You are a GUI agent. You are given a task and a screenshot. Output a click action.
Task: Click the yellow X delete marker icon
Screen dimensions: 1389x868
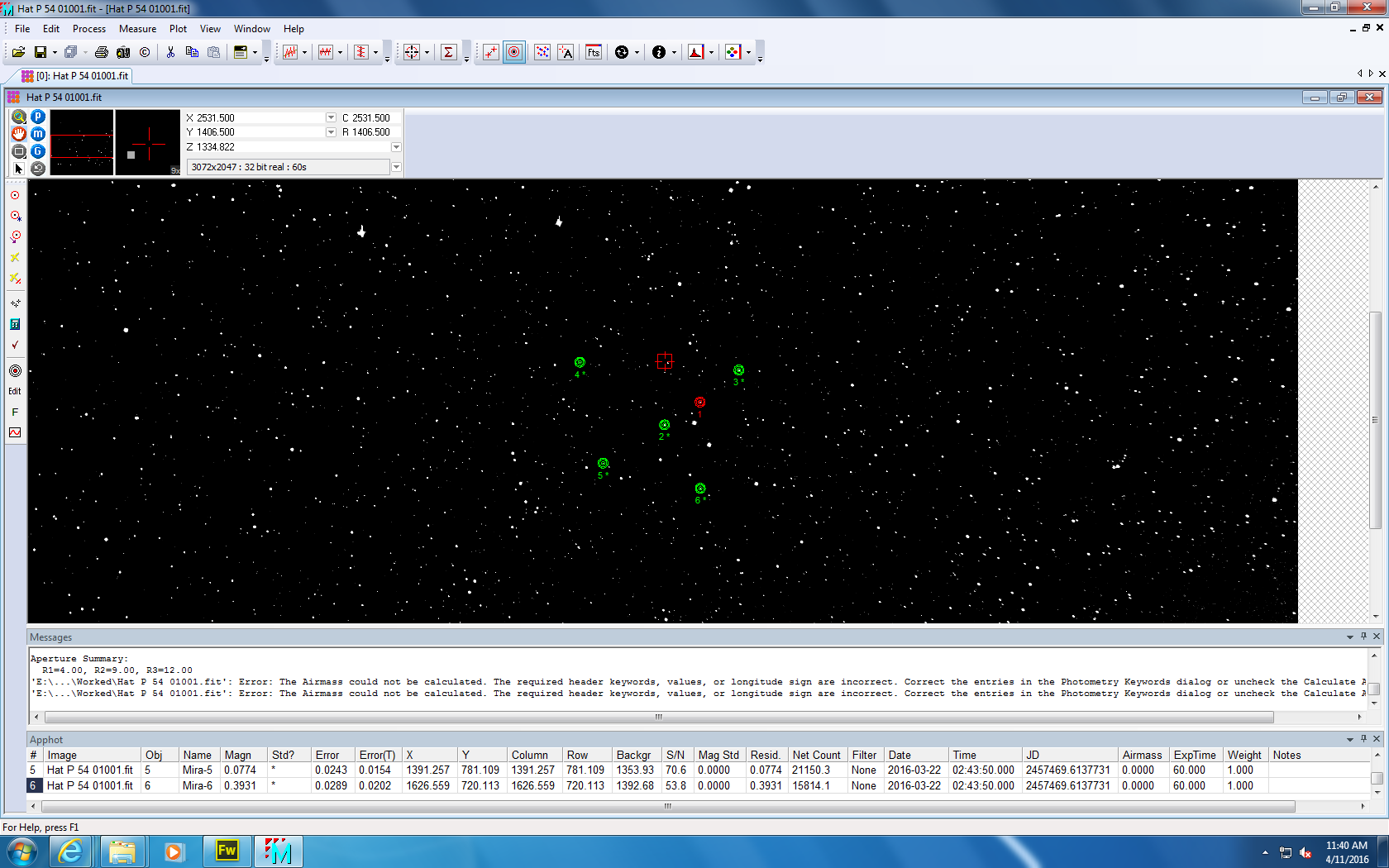click(15, 257)
